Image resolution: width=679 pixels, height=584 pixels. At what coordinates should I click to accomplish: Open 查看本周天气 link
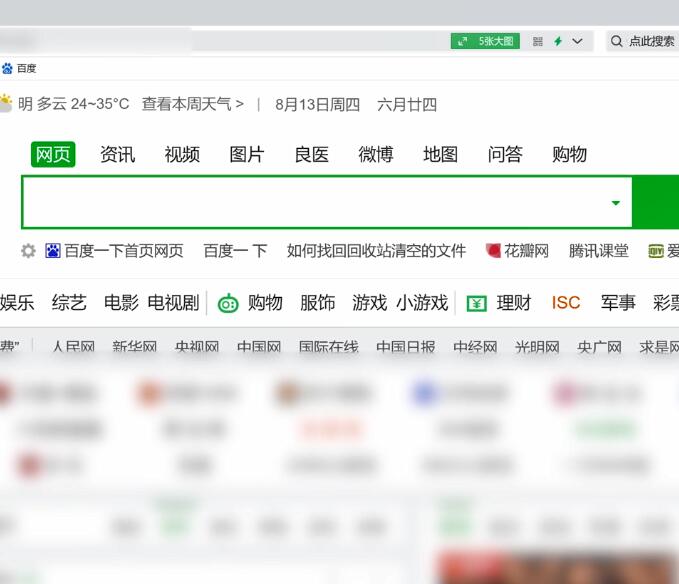coord(193,104)
